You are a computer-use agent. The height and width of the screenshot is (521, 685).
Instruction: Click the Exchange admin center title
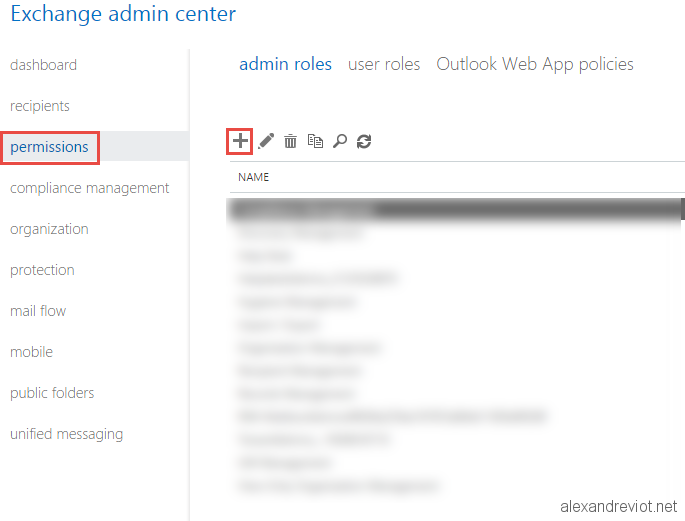coord(123,14)
